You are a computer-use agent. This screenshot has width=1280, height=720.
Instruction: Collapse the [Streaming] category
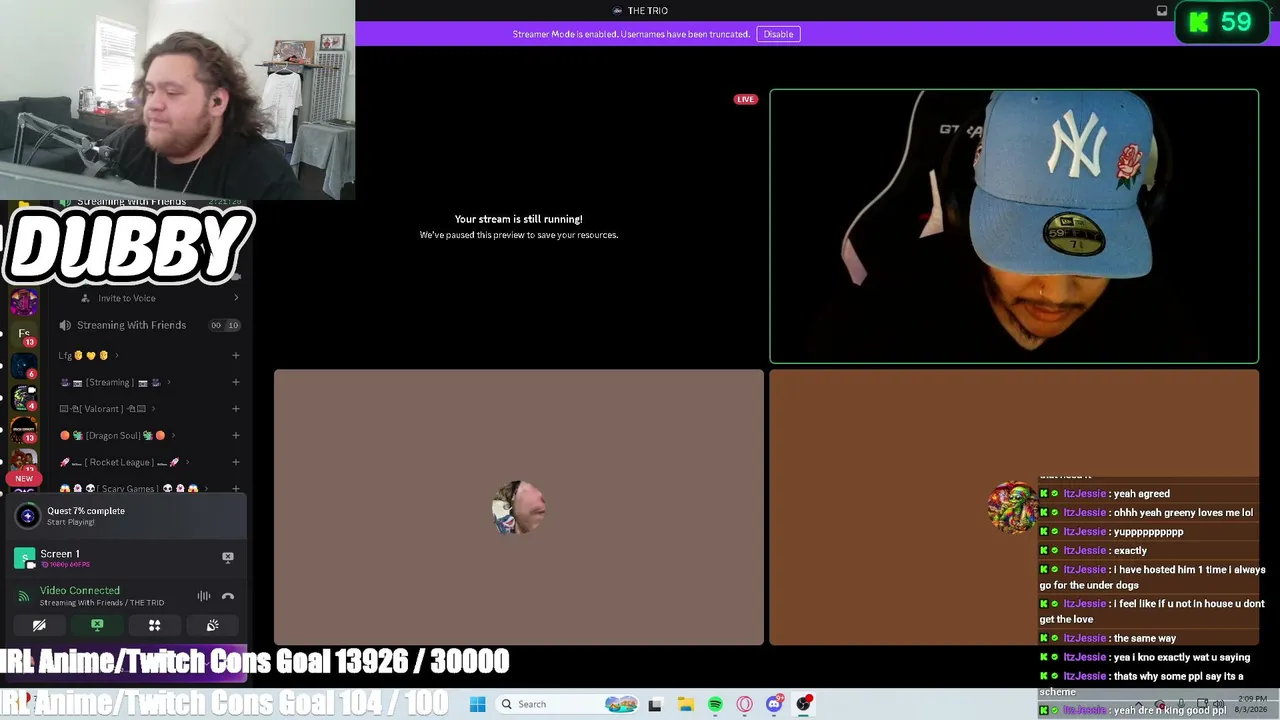[115, 382]
